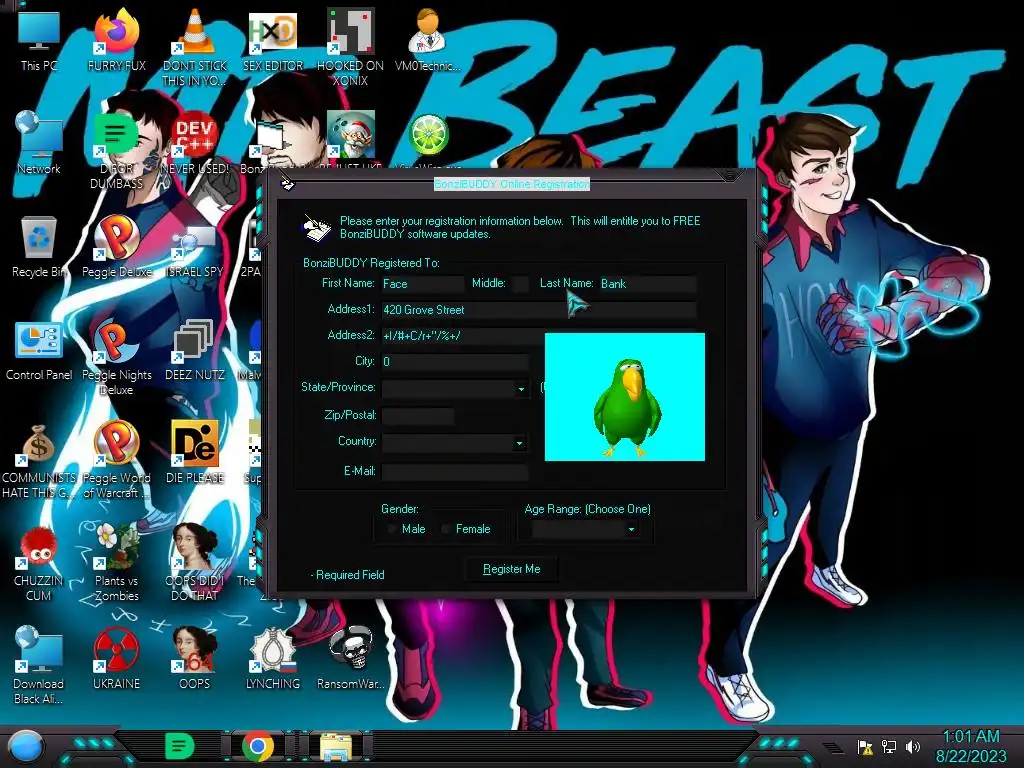This screenshot has height=768, width=1024.
Task: Launch Peggle Nights Deluxe shortcut
Action: pos(116,357)
